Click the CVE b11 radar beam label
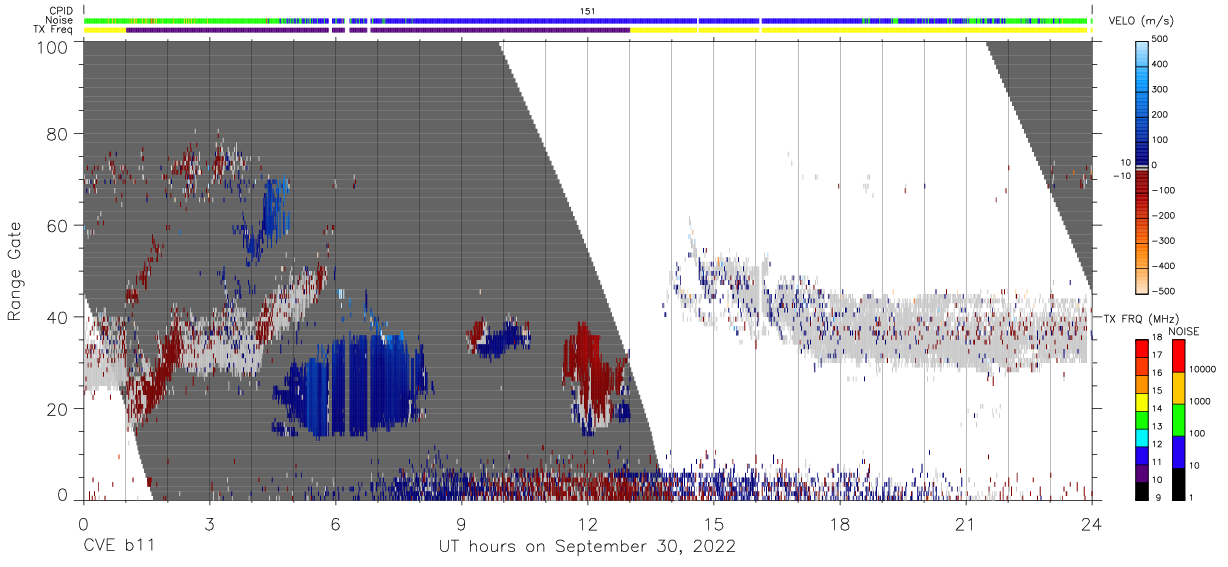 pyautogui.click(x=118, y=547)
